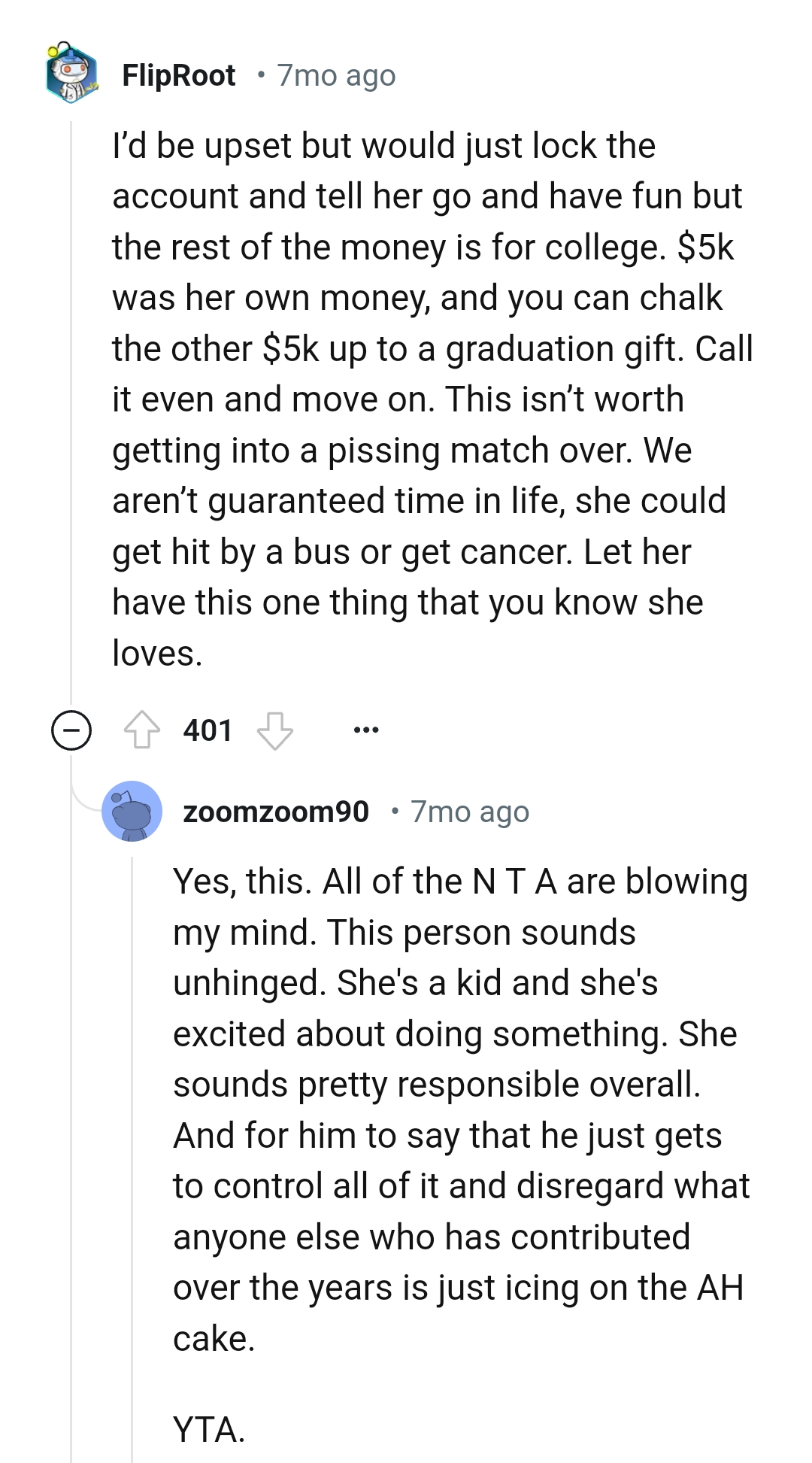Tap the curved connector leading to zoomzoom90's reply
812x1463 pixels.
(84, 797)
